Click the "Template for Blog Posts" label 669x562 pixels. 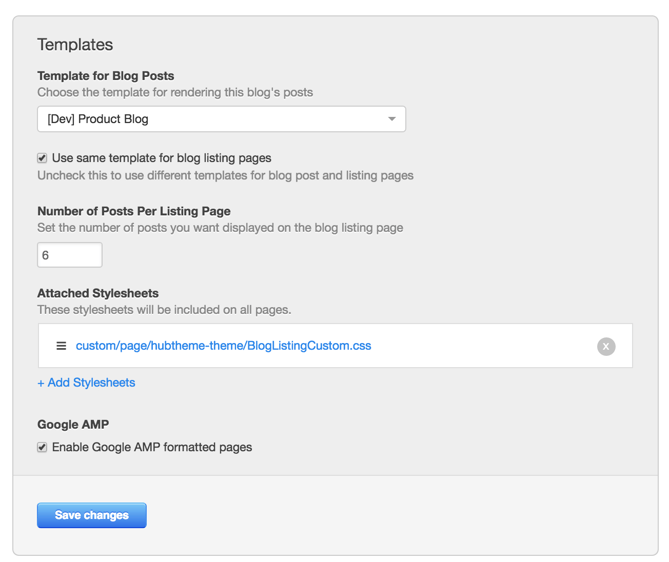(105, 76)
